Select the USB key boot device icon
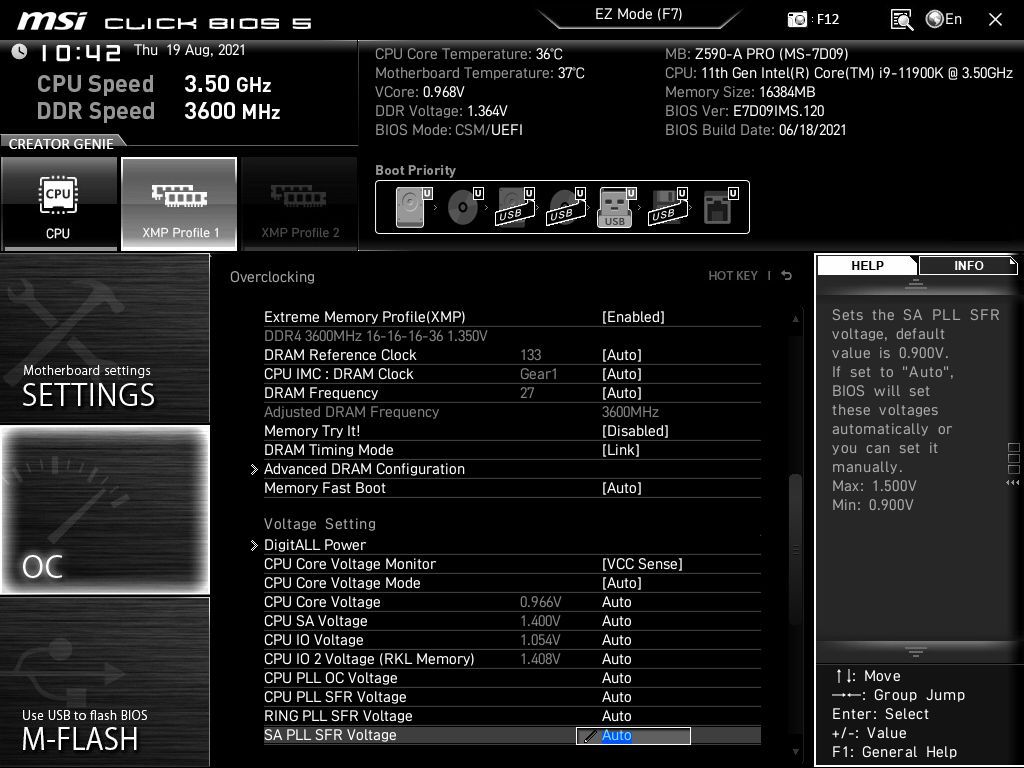Viewport: 1024px width, 768px height. click(616, 207)
